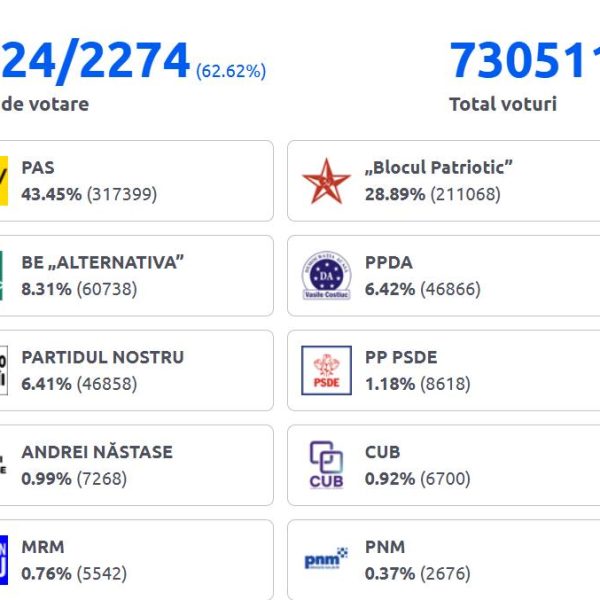Click the CUB purple squares logo

coord(327,465)
